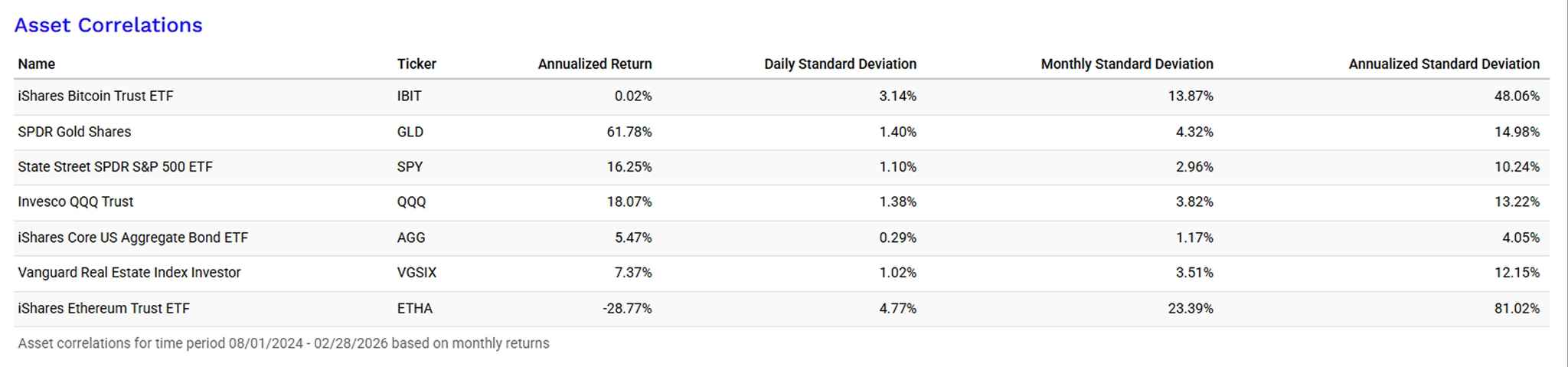Click the Ticker column header

[416, 64]
